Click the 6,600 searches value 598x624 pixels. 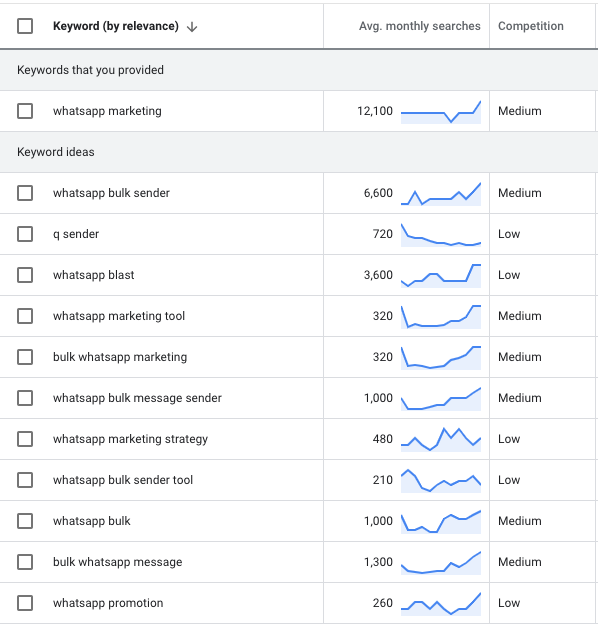[x=378, y=193]
